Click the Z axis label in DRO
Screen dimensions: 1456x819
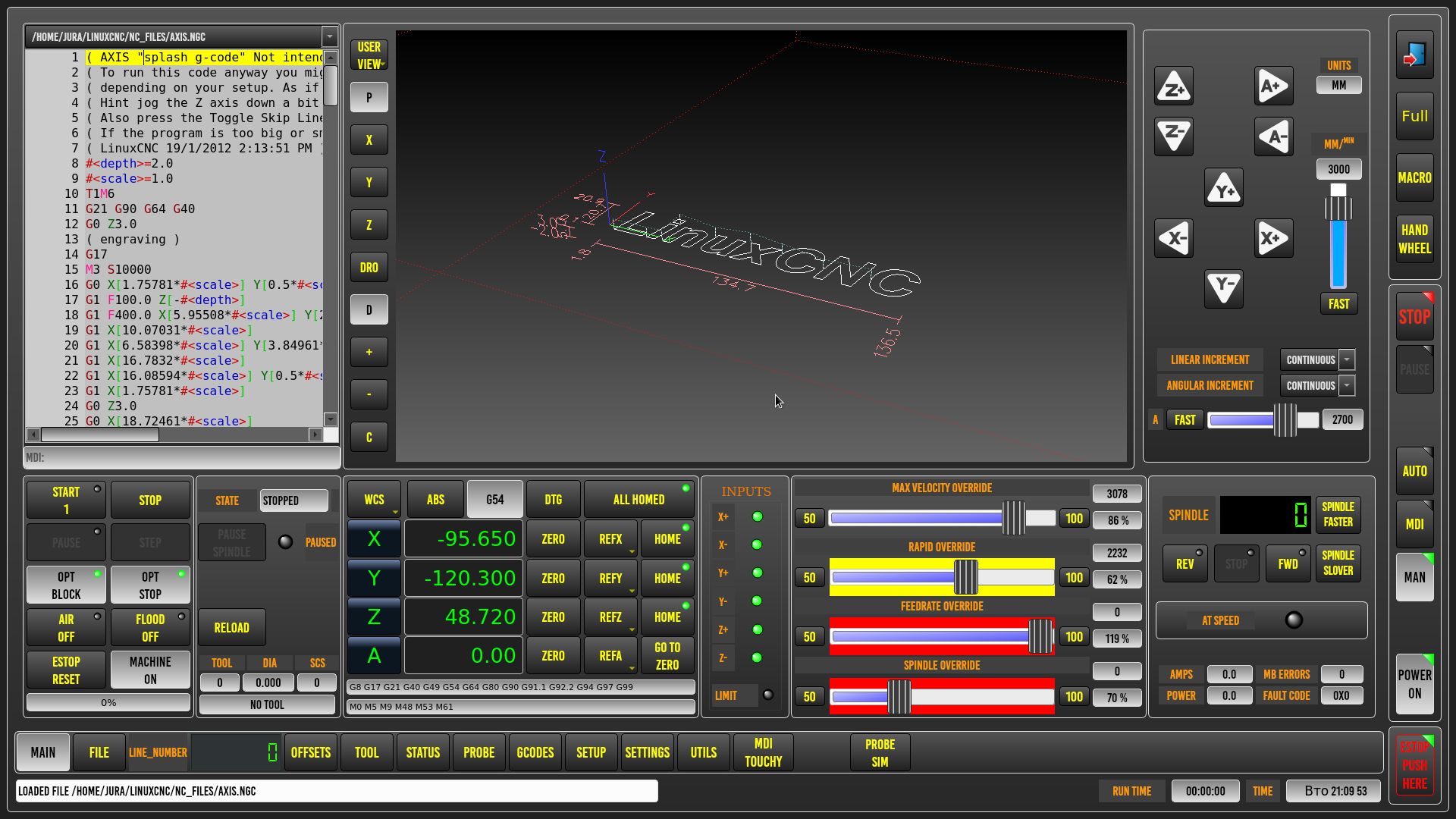point(374,617)
